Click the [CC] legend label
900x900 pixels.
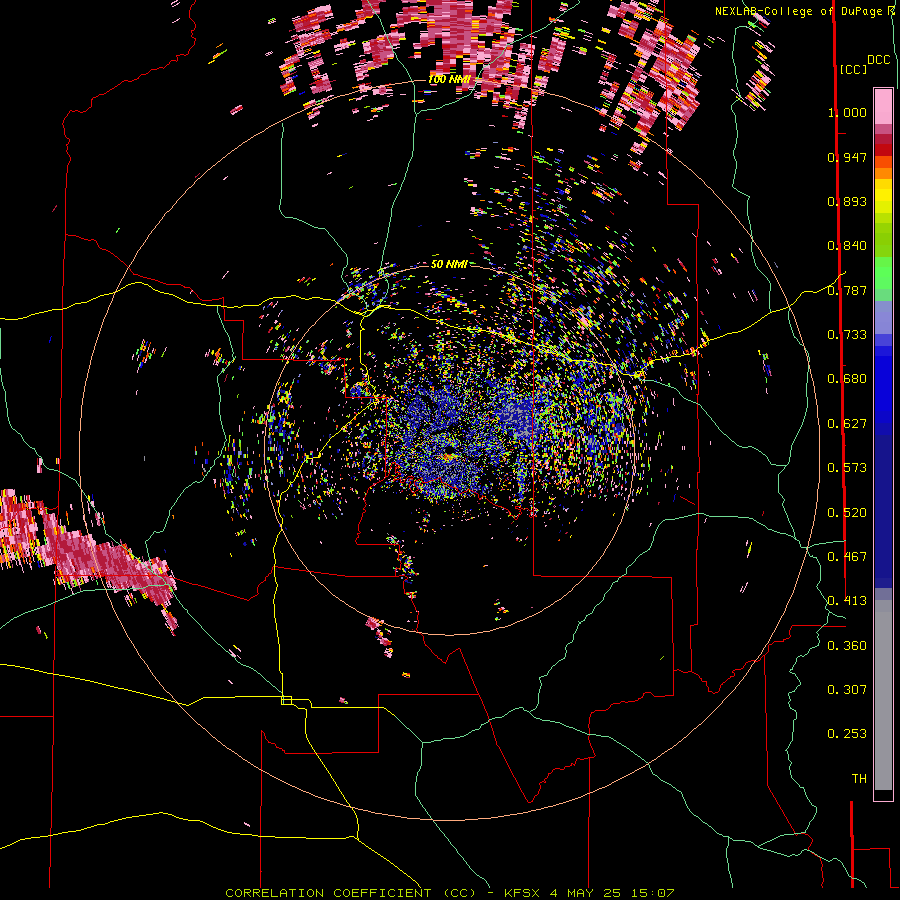click(x=853, y=69)
